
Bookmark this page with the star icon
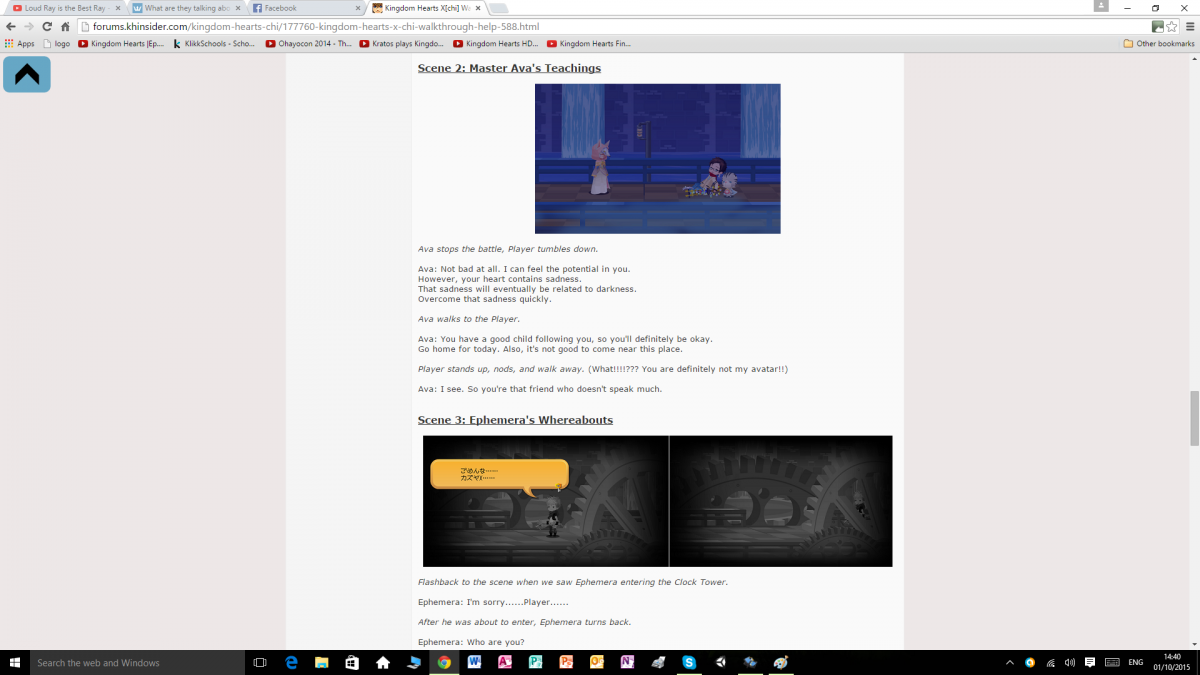coord(1171,27)
